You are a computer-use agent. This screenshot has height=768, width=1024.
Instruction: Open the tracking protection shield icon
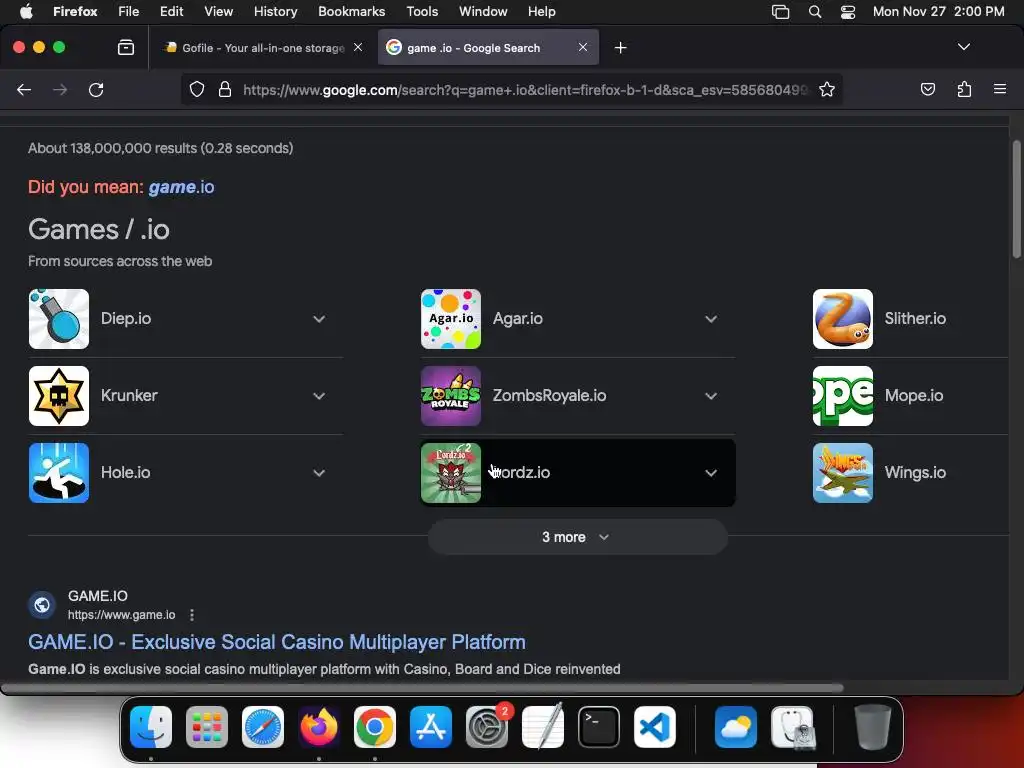[x=197, y=89]
